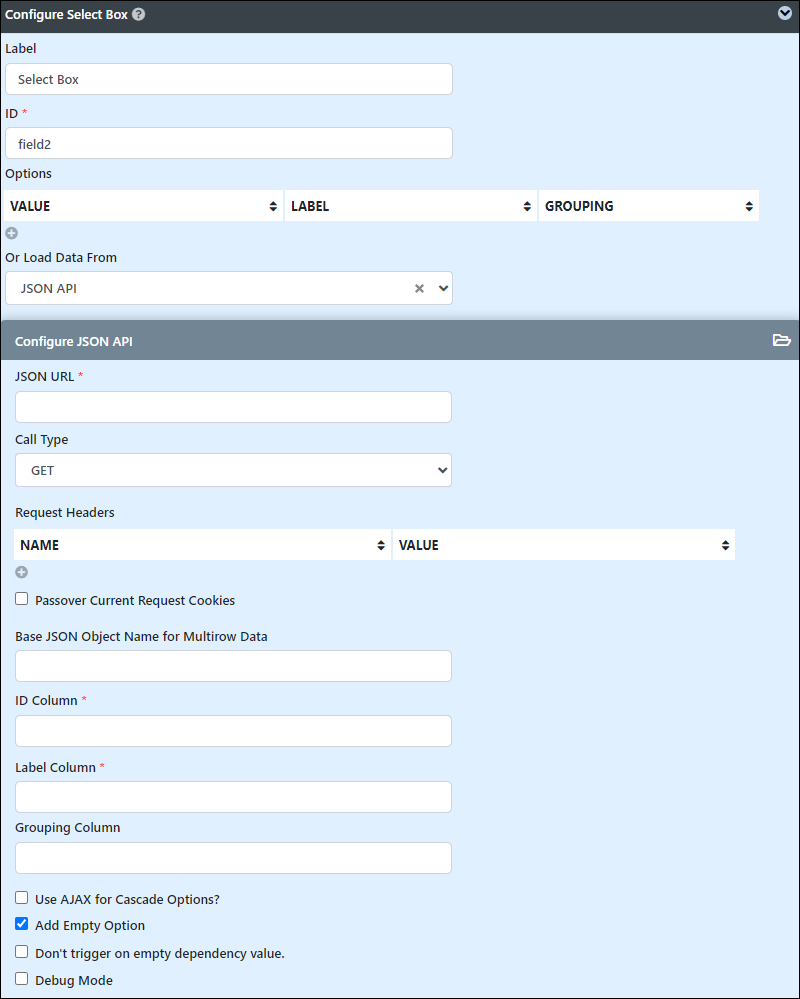Uncheck Add Empty Option
Image resolution: width=800 pixels, height=999 pixels.
click(22, 923)
